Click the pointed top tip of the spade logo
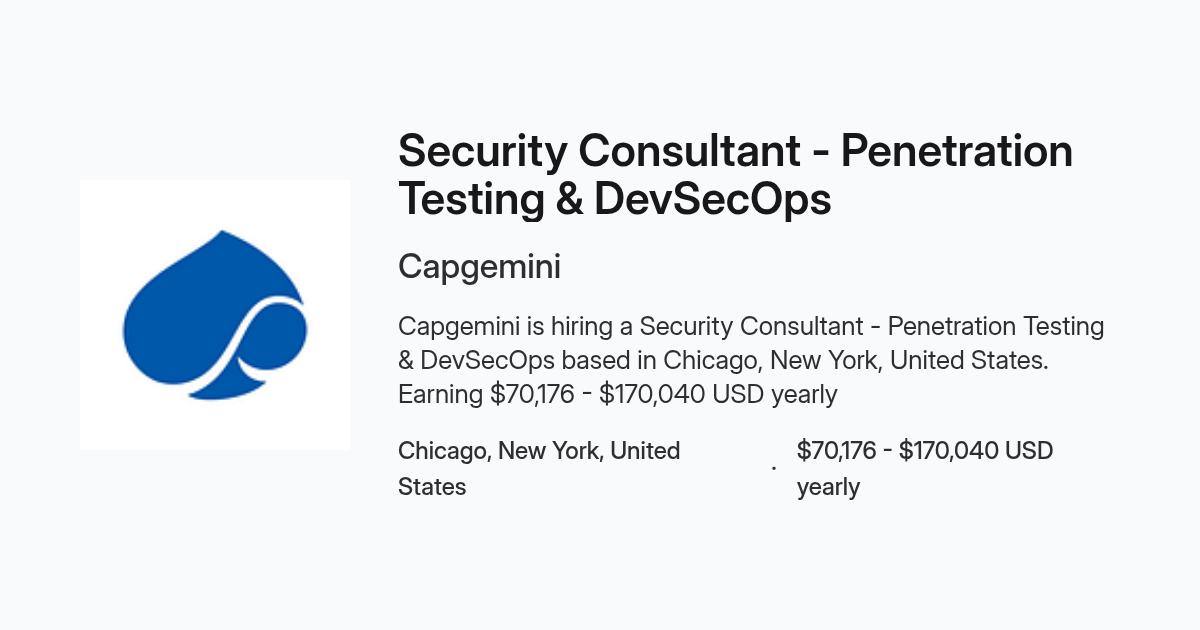 pos(222,235)
